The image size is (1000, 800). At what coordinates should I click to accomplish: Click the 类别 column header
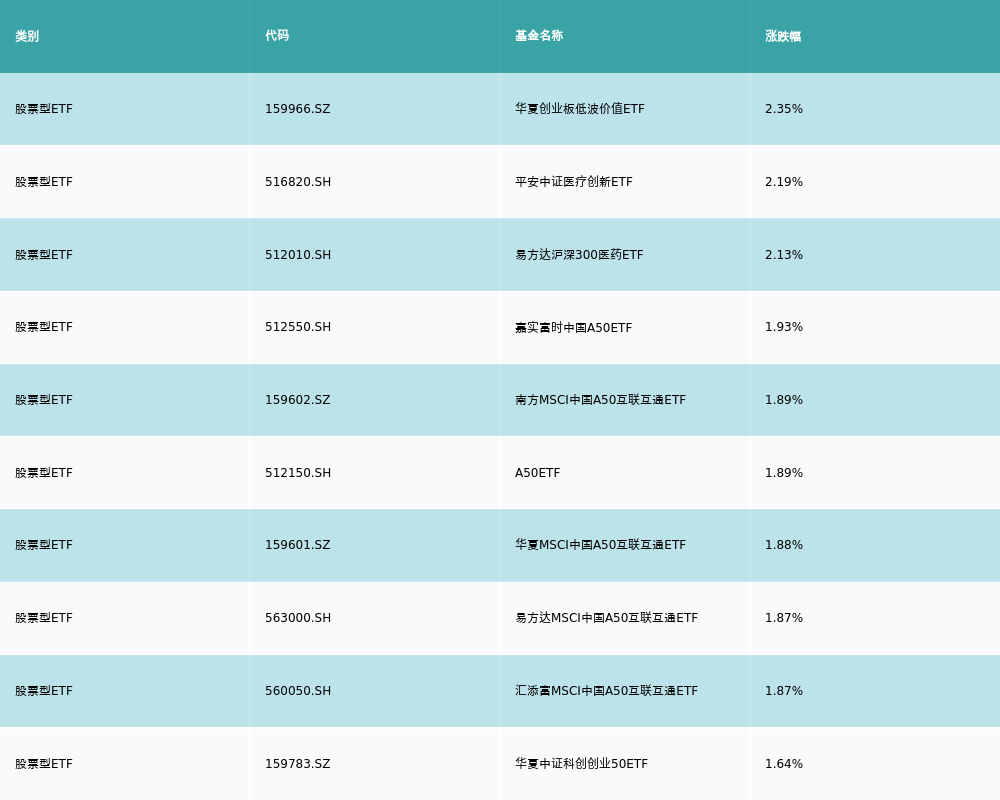[x=27, y=36]
